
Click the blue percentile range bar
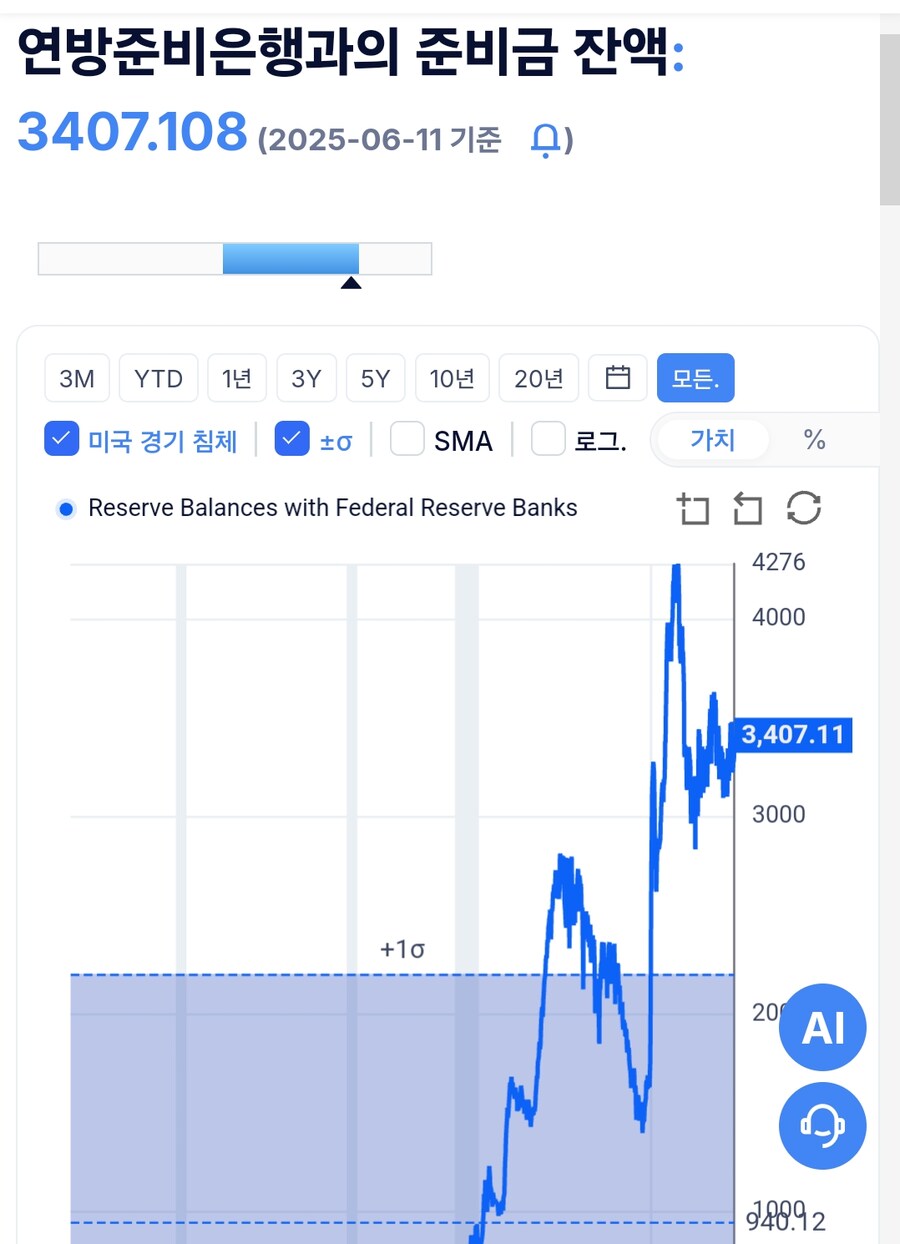(290, 258)
